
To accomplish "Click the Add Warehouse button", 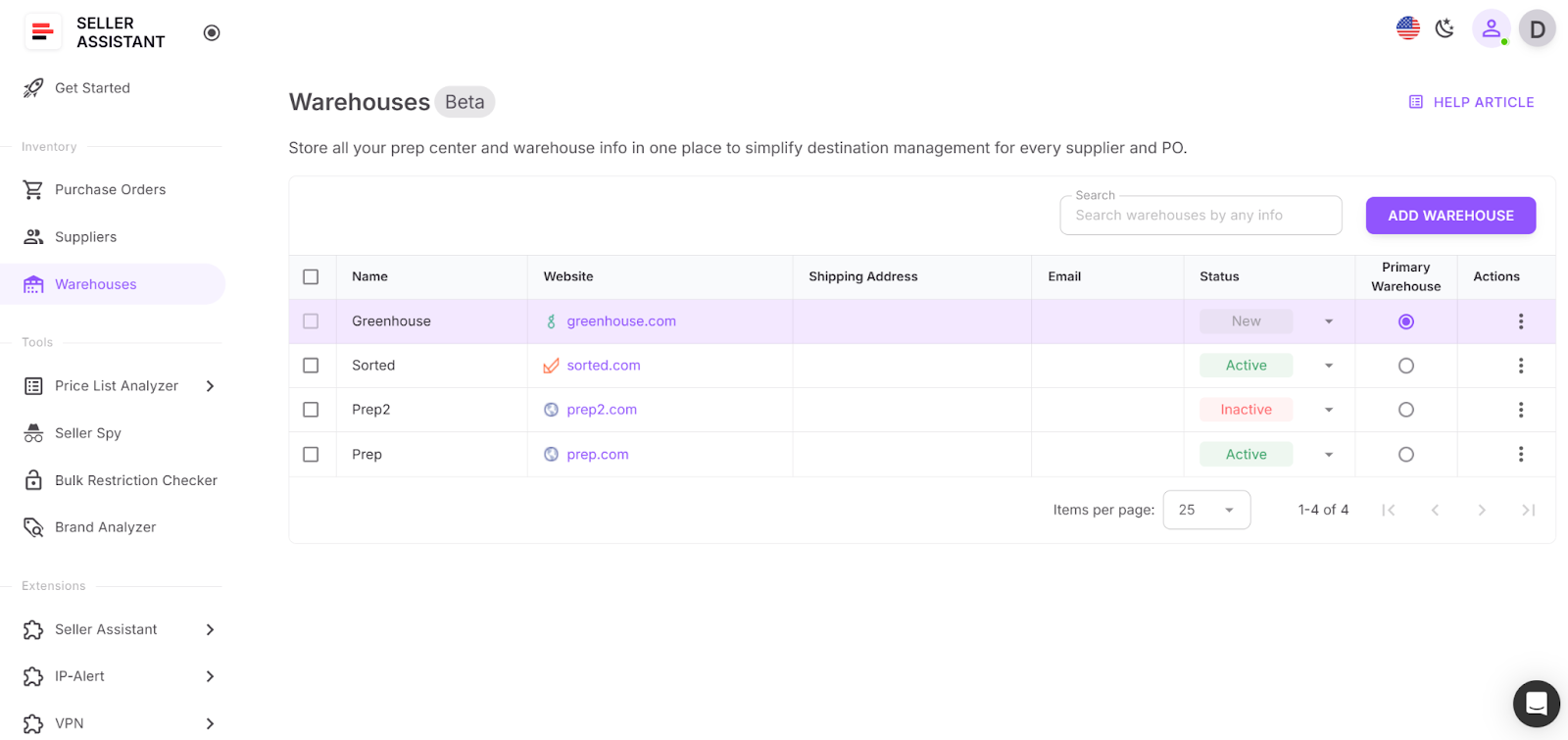I will click(1450, 216).
